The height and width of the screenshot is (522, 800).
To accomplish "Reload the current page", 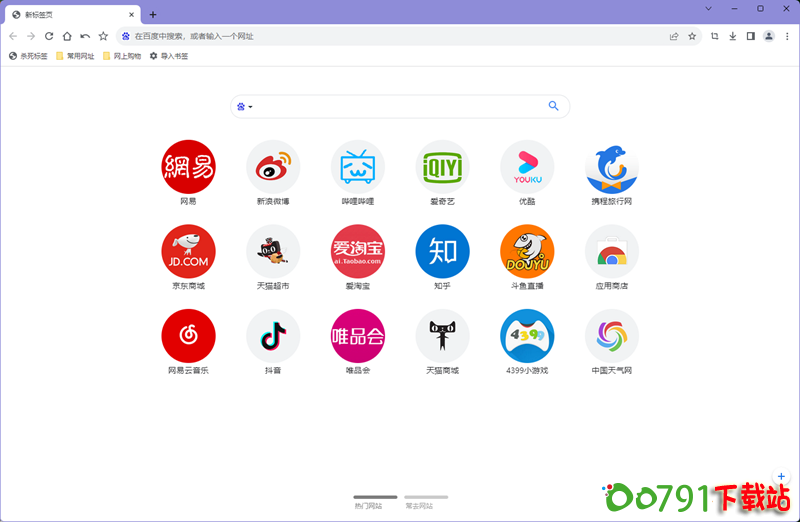I will 49,36.
